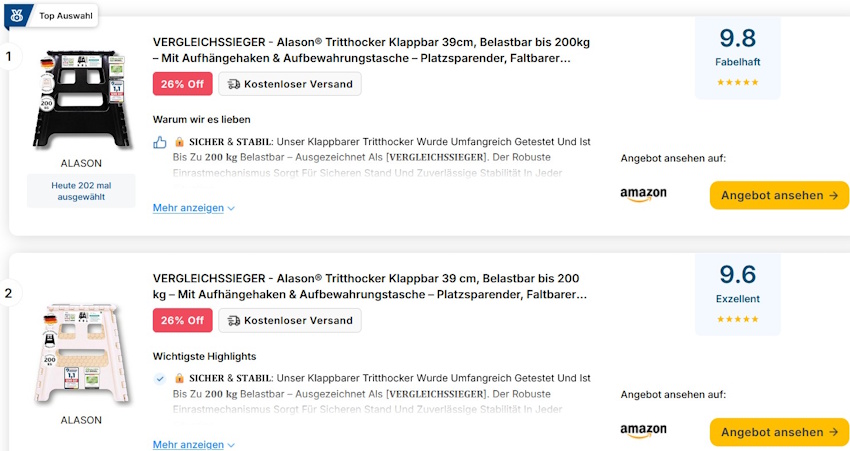Expand Mehr anzeigen in the second listing
850x451 pixels.
click(193, 444)
